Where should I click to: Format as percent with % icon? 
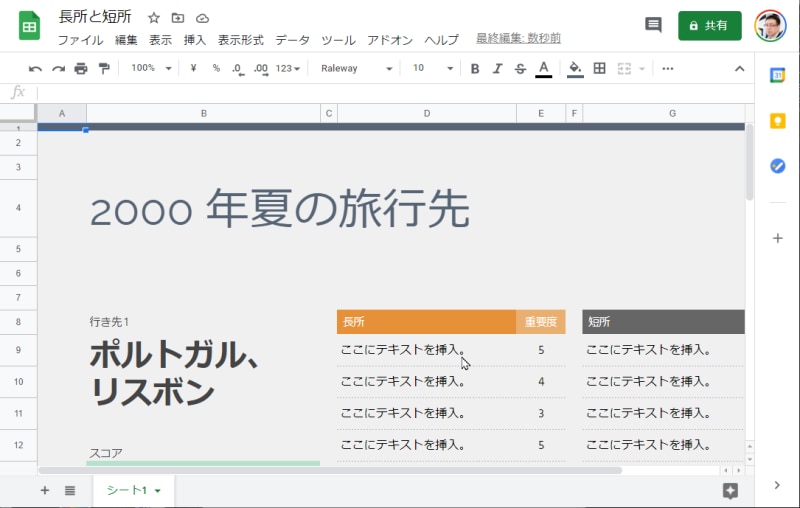click(x=216, y=68)
